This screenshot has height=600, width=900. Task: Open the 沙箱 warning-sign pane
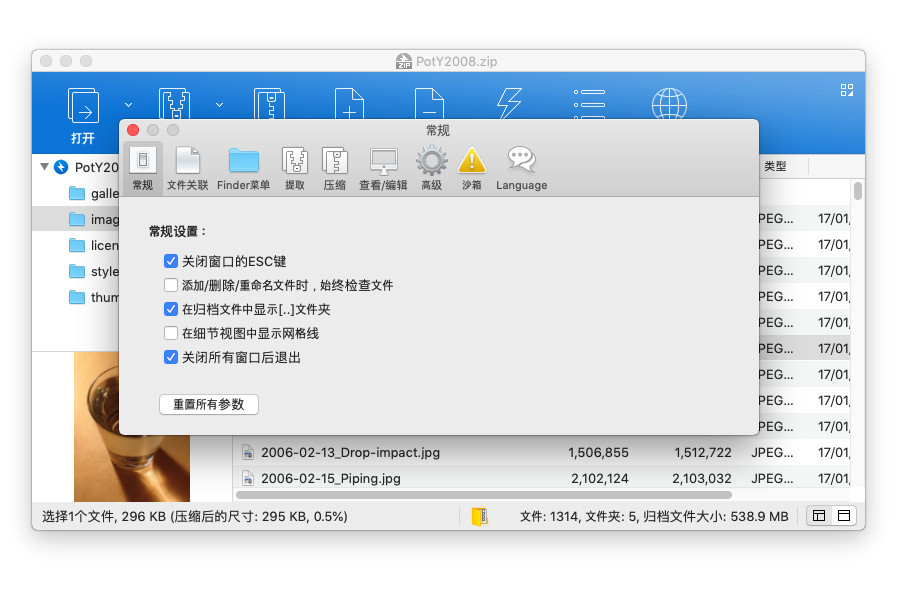pos(471,168)
